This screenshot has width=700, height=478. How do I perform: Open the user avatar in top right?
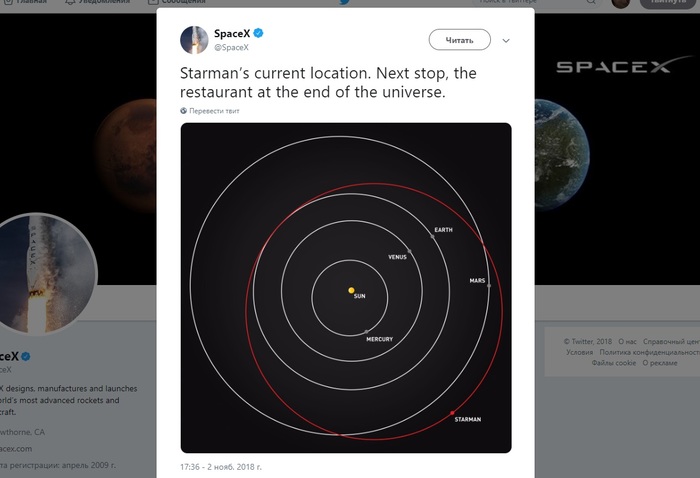pyautogui.click(x=622, y=3)
